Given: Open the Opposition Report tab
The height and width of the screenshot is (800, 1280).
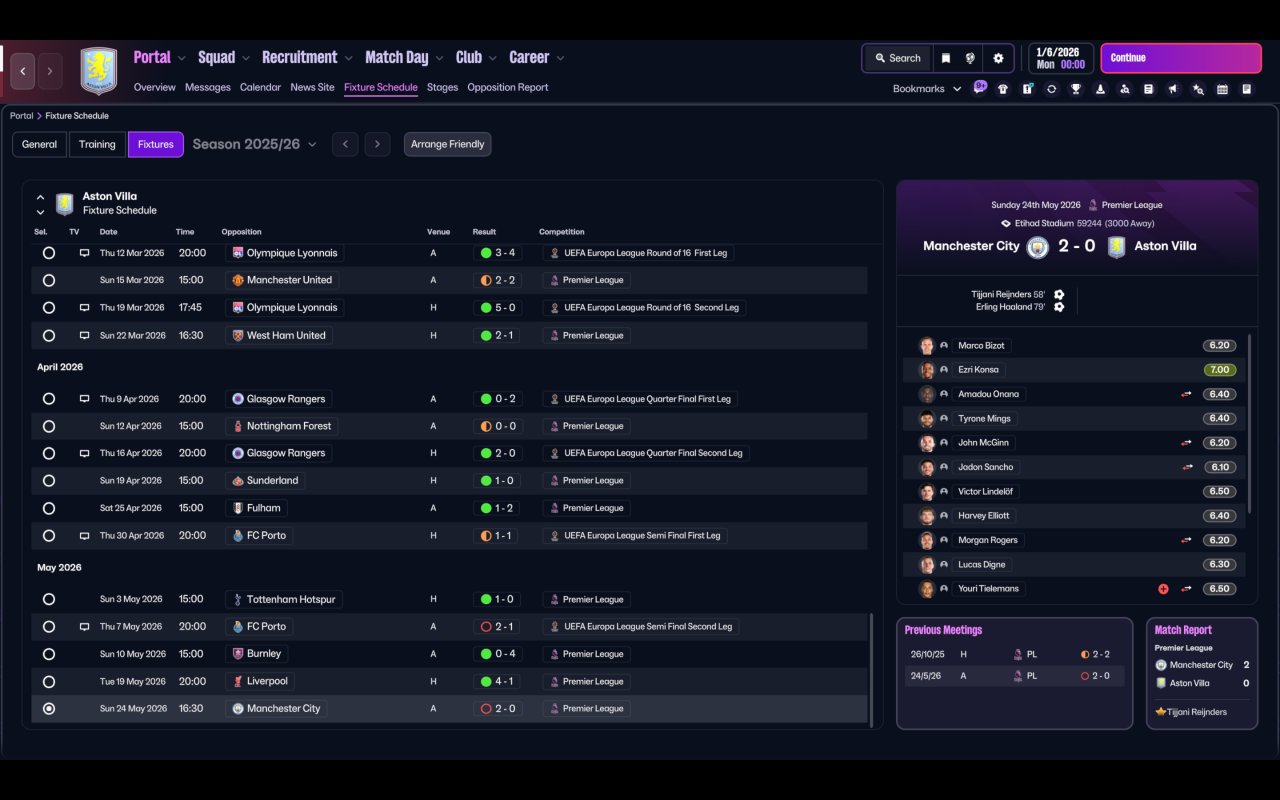Looking at the screenshot, I should coord(508,87).
